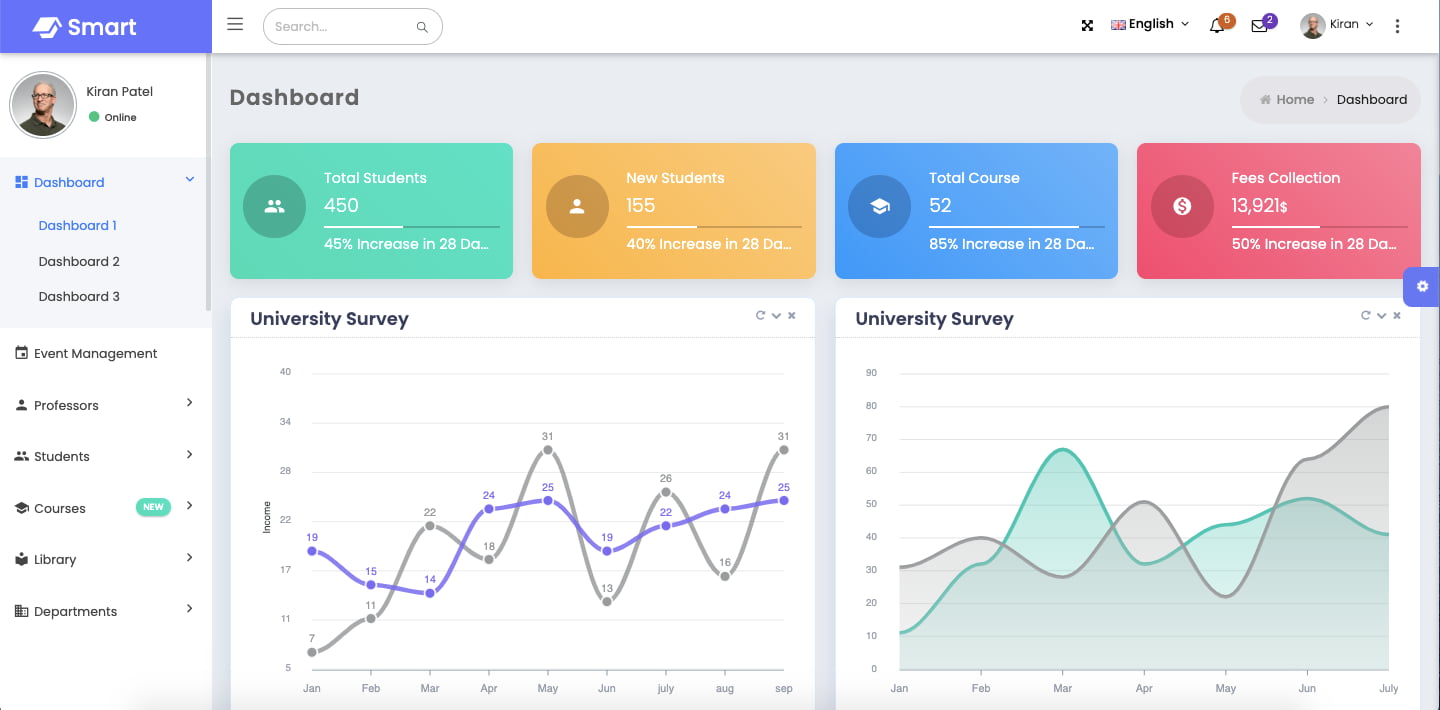The image size is (1440, 710).
Task: Click inside the search field
Action: (340, 27)
